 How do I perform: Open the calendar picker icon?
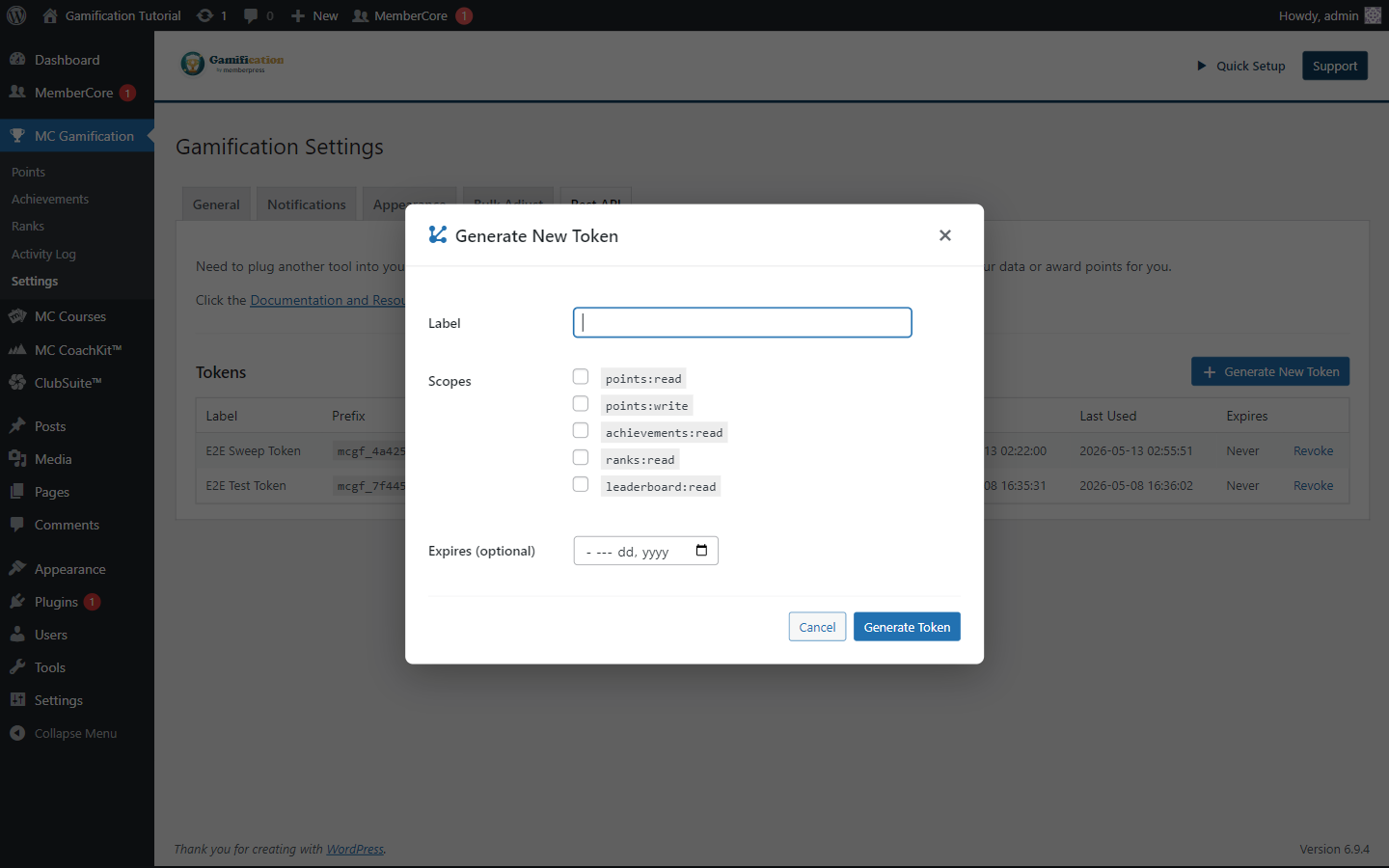[x=701, y=551]
